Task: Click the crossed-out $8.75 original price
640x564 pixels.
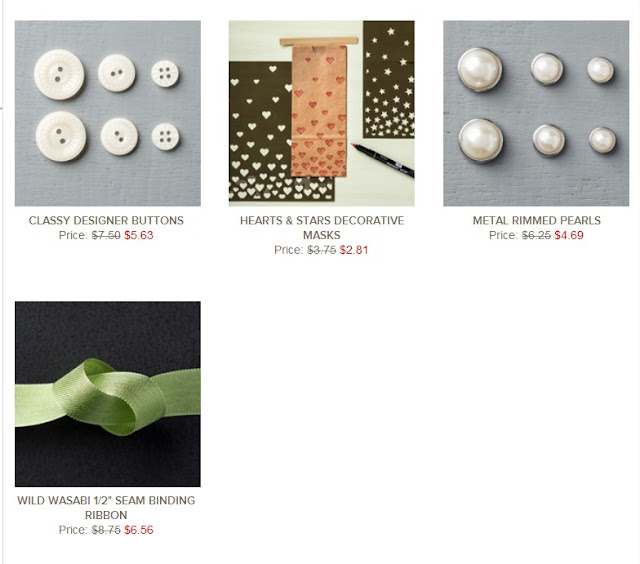Action: (x=106, y=530)
